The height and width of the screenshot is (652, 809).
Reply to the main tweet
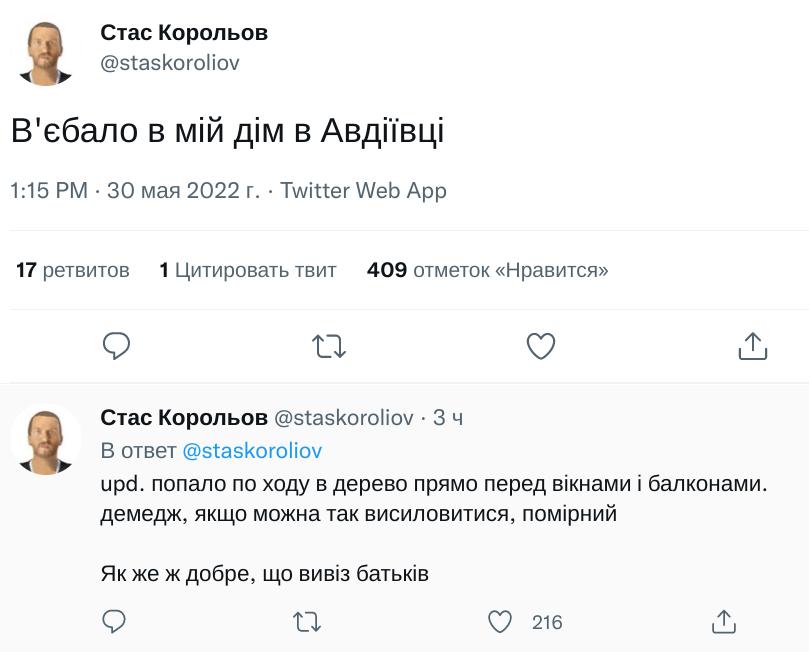[x=117, y=346]
